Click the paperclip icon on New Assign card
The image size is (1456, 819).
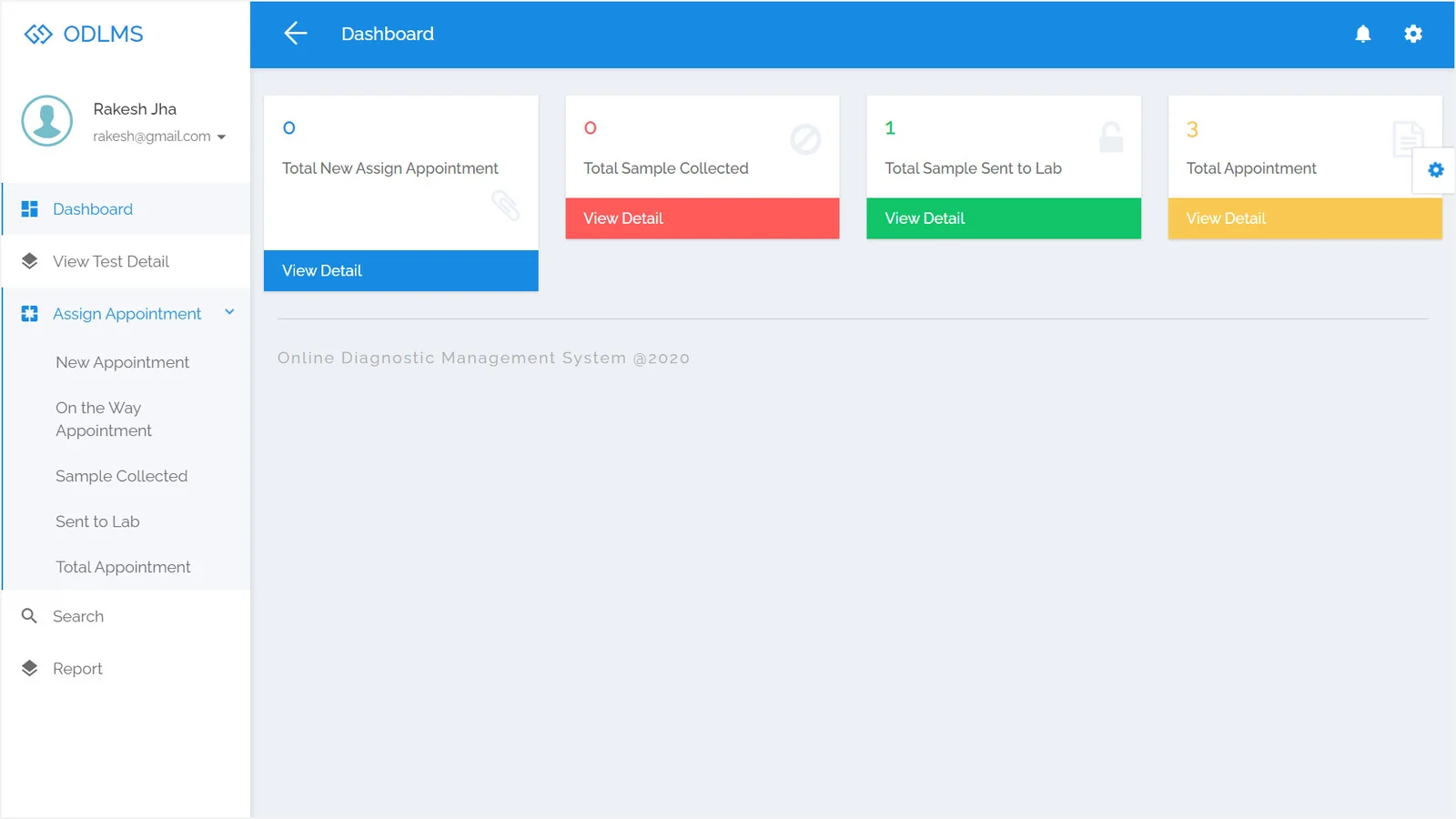coord(505,206)
